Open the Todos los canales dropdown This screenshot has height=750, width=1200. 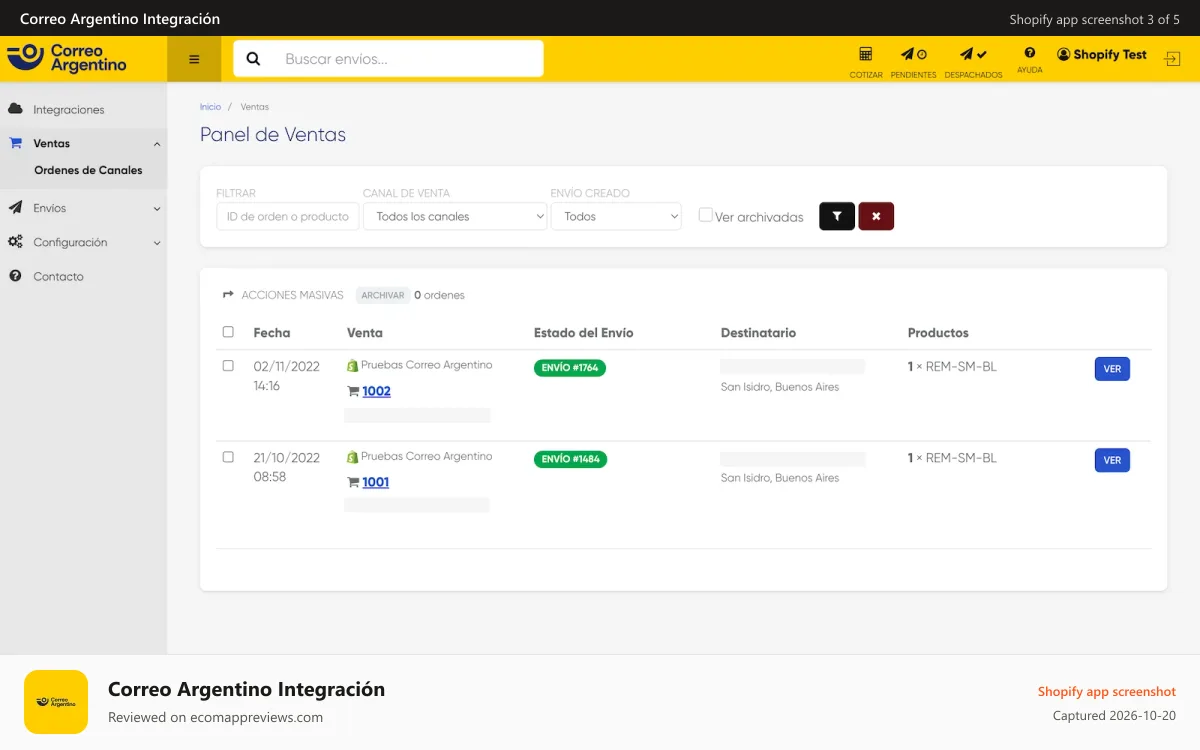click(455, 216)
